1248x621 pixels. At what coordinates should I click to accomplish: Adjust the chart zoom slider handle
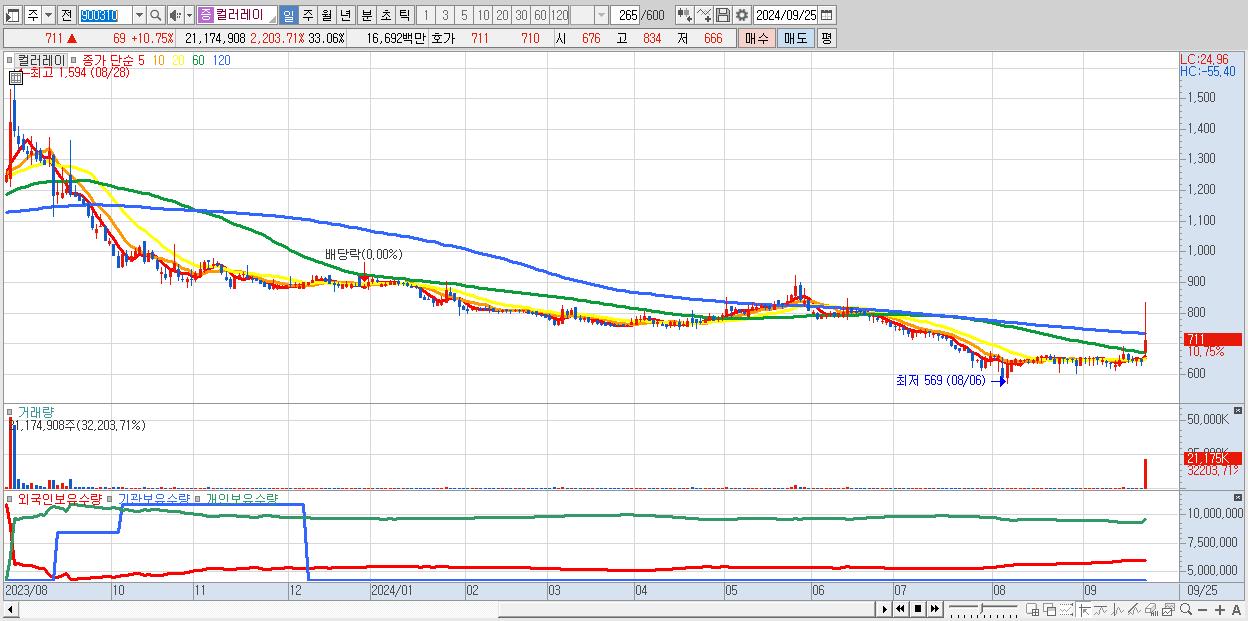tap(981, 607)
